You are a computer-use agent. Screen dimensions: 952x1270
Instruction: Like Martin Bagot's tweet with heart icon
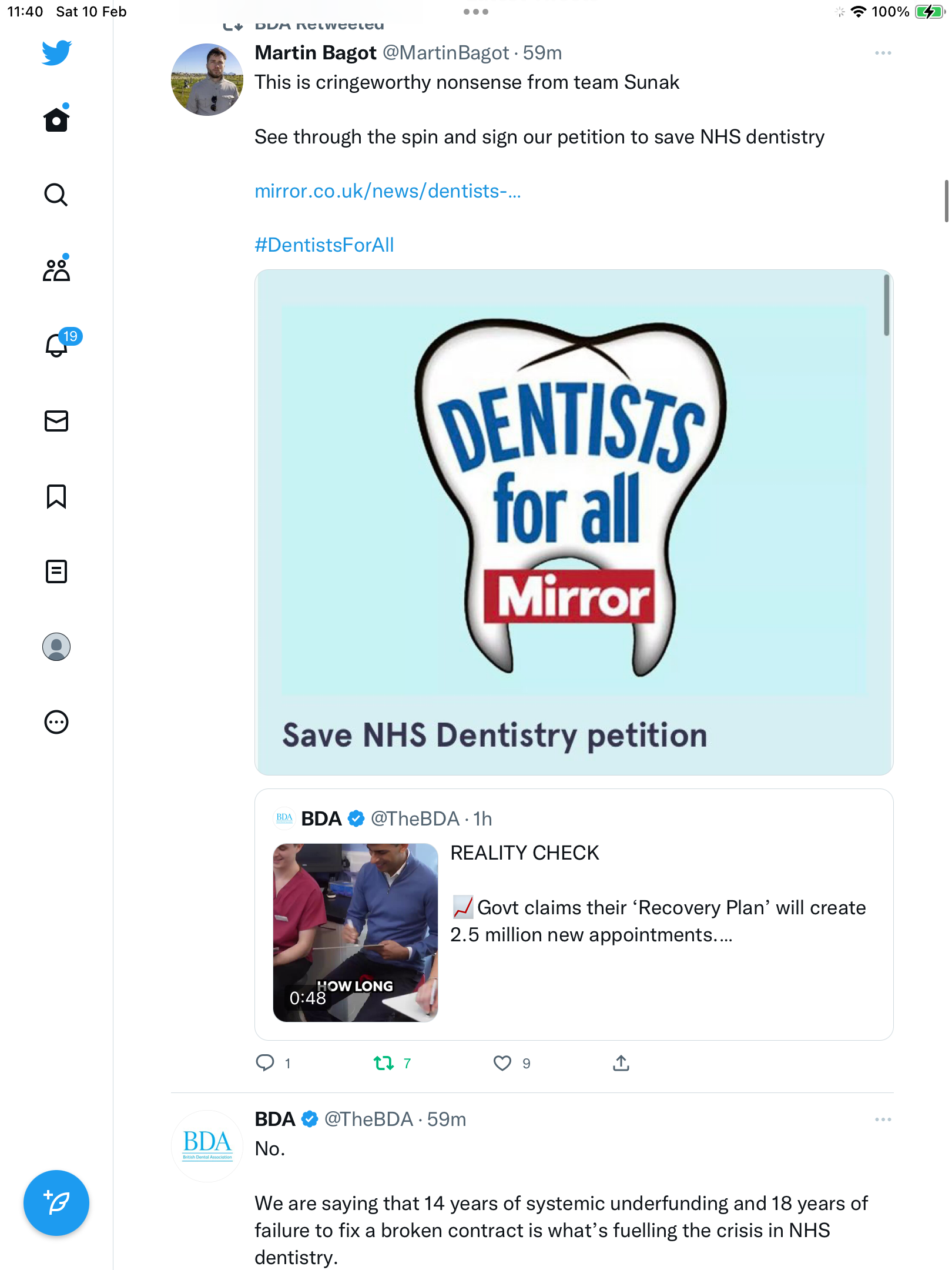502,1063
